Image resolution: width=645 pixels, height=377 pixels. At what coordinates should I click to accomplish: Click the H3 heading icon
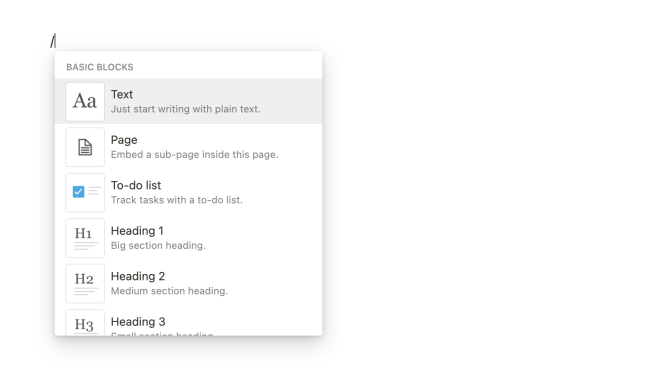[x=85, y=323]
